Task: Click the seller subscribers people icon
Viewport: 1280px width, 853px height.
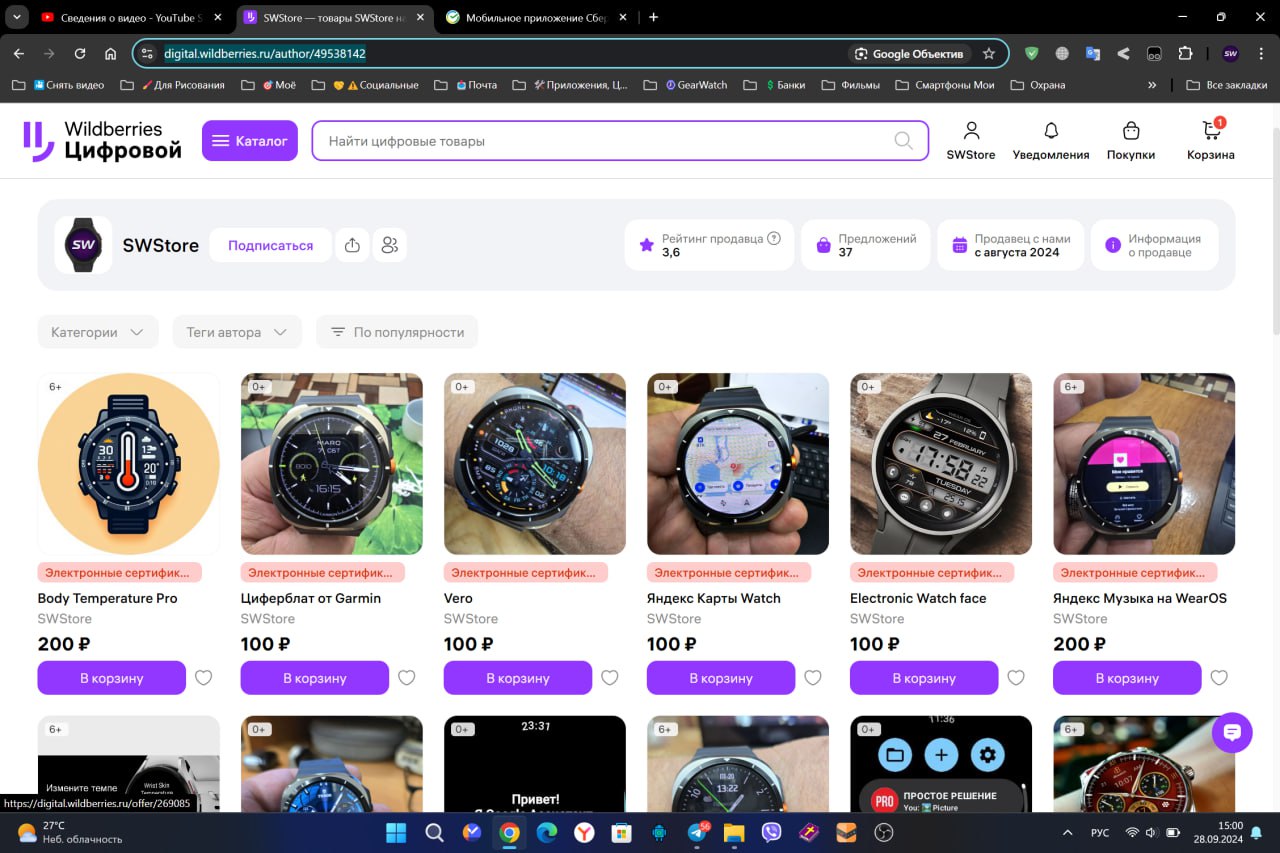Action: click(390, 245)
